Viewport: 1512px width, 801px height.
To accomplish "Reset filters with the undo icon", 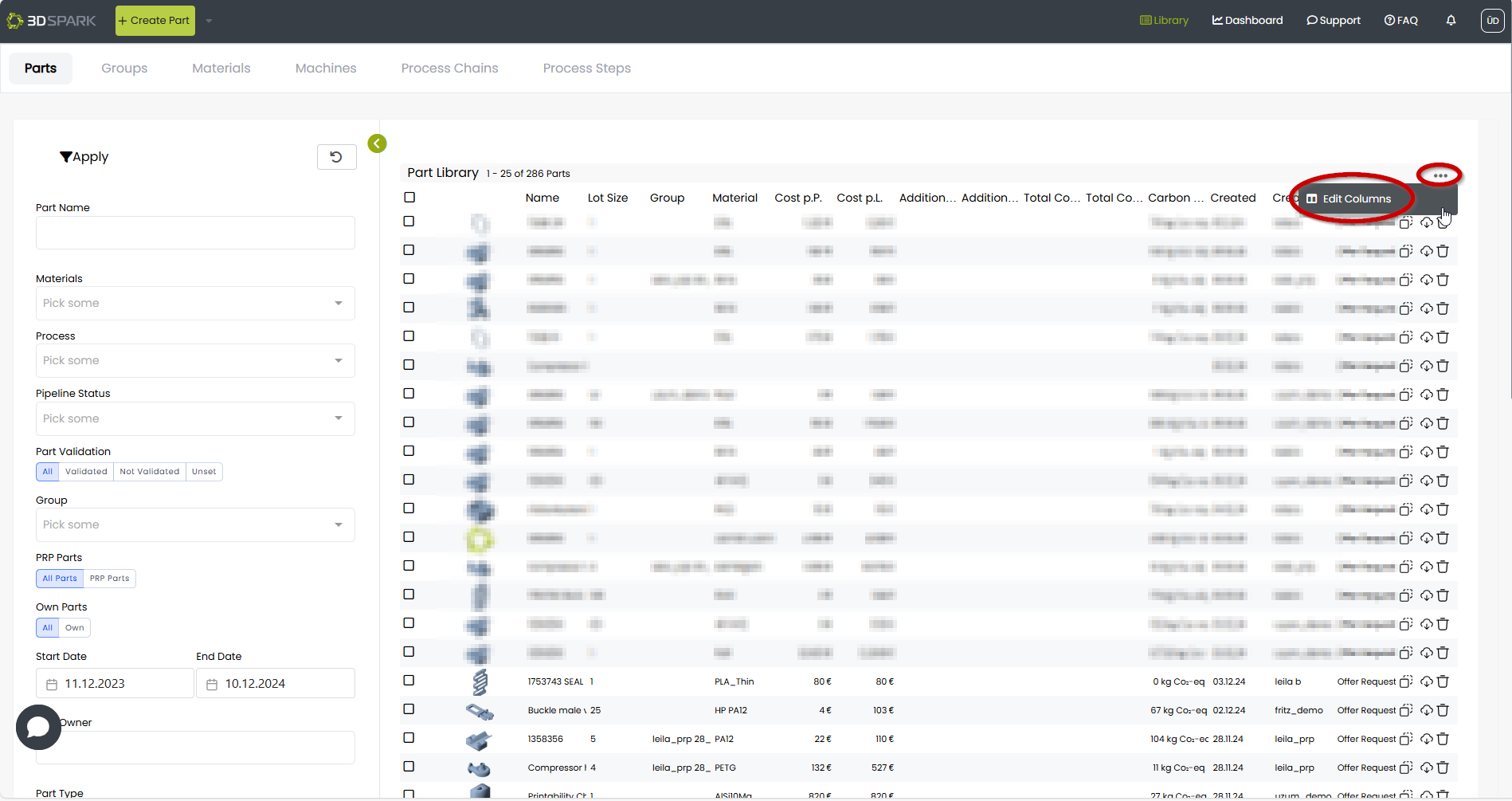I will pyautogui.click(x=336, y=157).
